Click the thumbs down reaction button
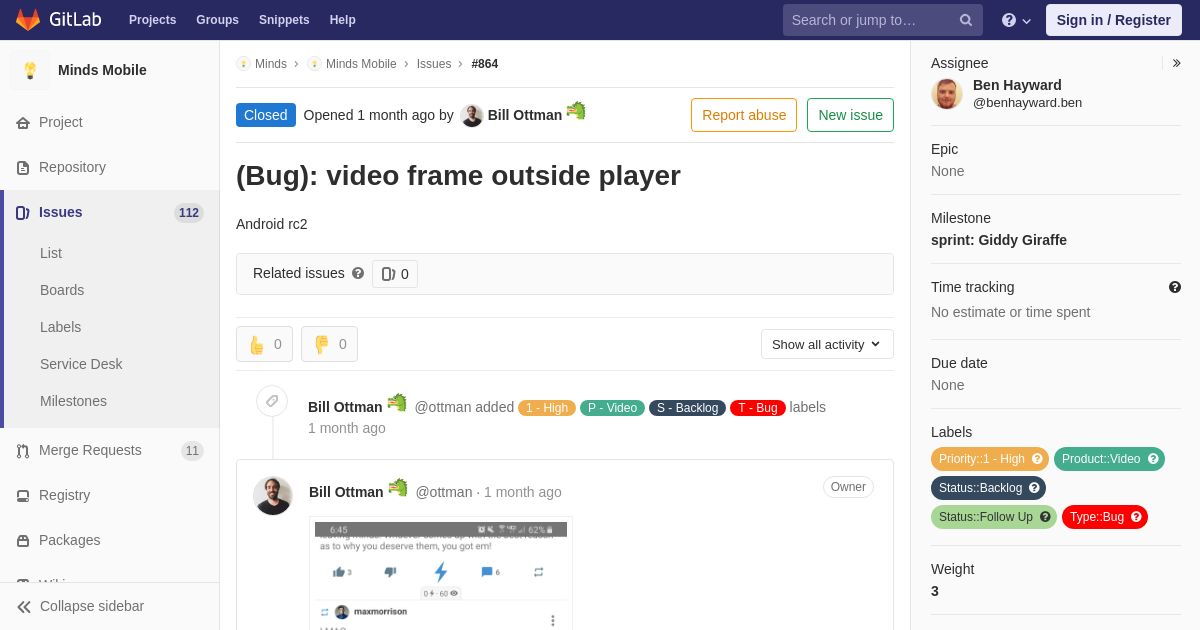This screenshot has height=630, width=1200. pyautogui.click(x=329, y=344)
